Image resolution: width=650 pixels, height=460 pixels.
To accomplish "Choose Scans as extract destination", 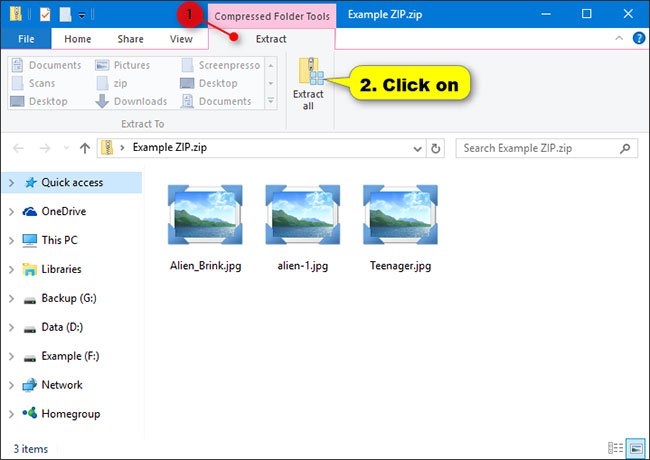I will point(34,83).
